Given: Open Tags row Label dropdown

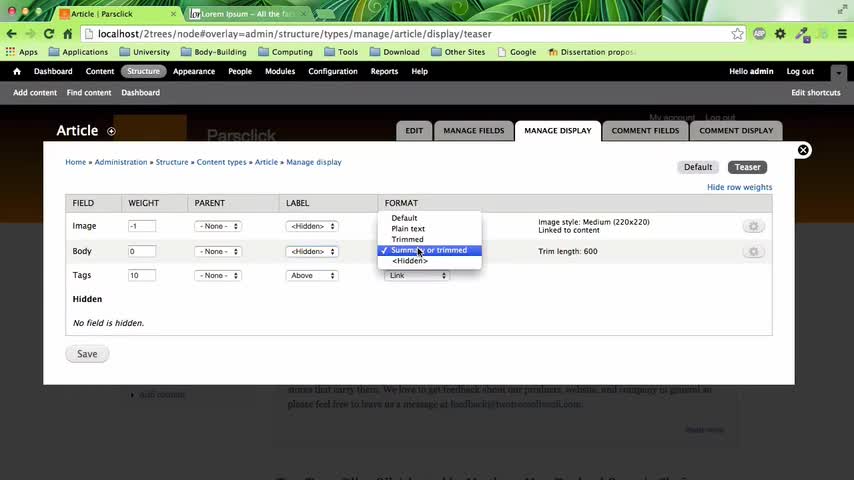Looking at the screenshot, I should (x=312, y=276).
